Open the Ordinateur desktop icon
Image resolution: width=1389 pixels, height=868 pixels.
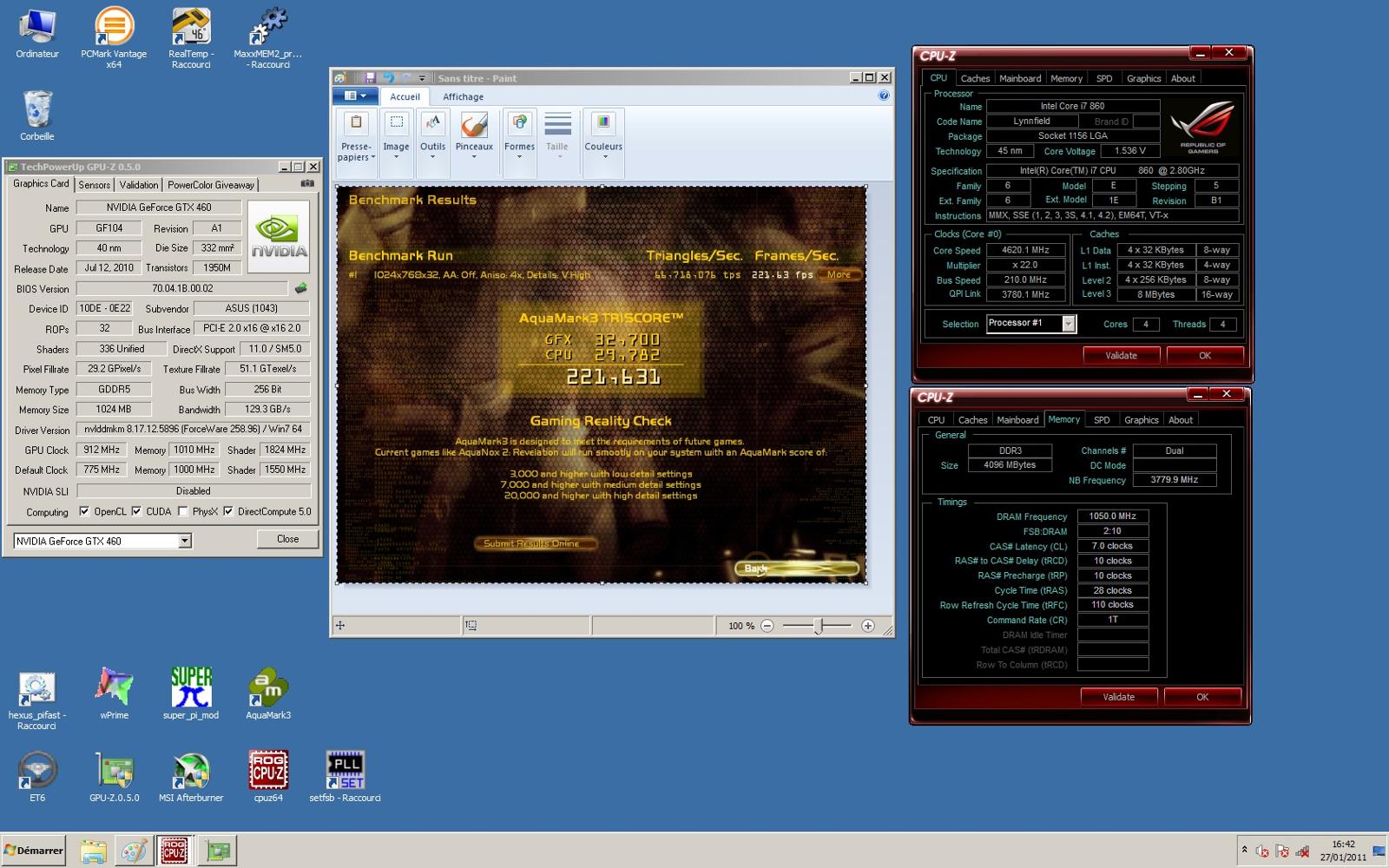[37, 33]
